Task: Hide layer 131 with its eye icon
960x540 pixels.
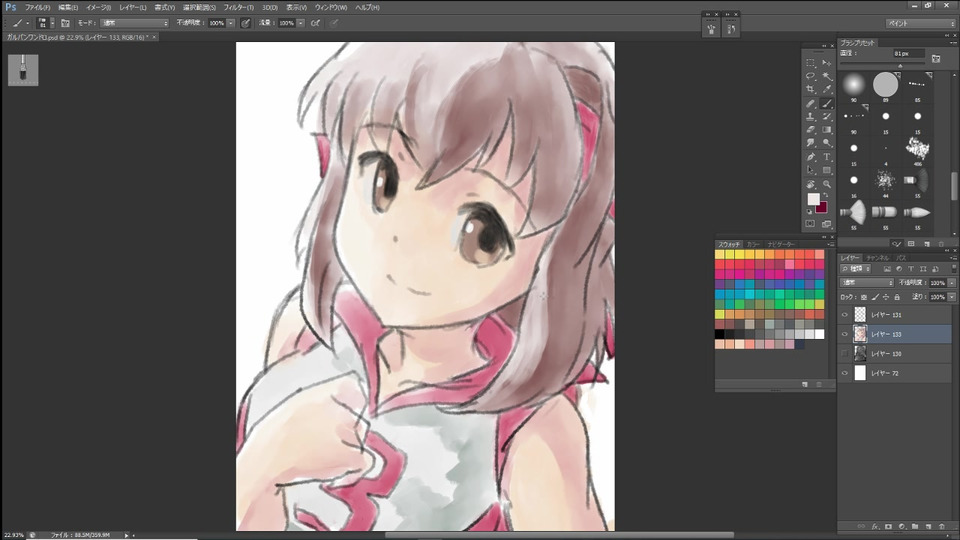Action: tap(845, 315)
